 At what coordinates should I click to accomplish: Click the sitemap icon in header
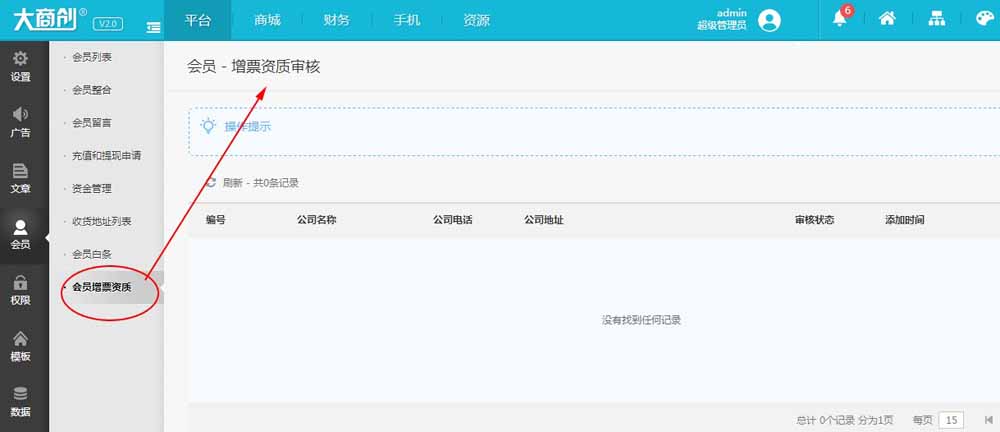(x=936, y=20)
